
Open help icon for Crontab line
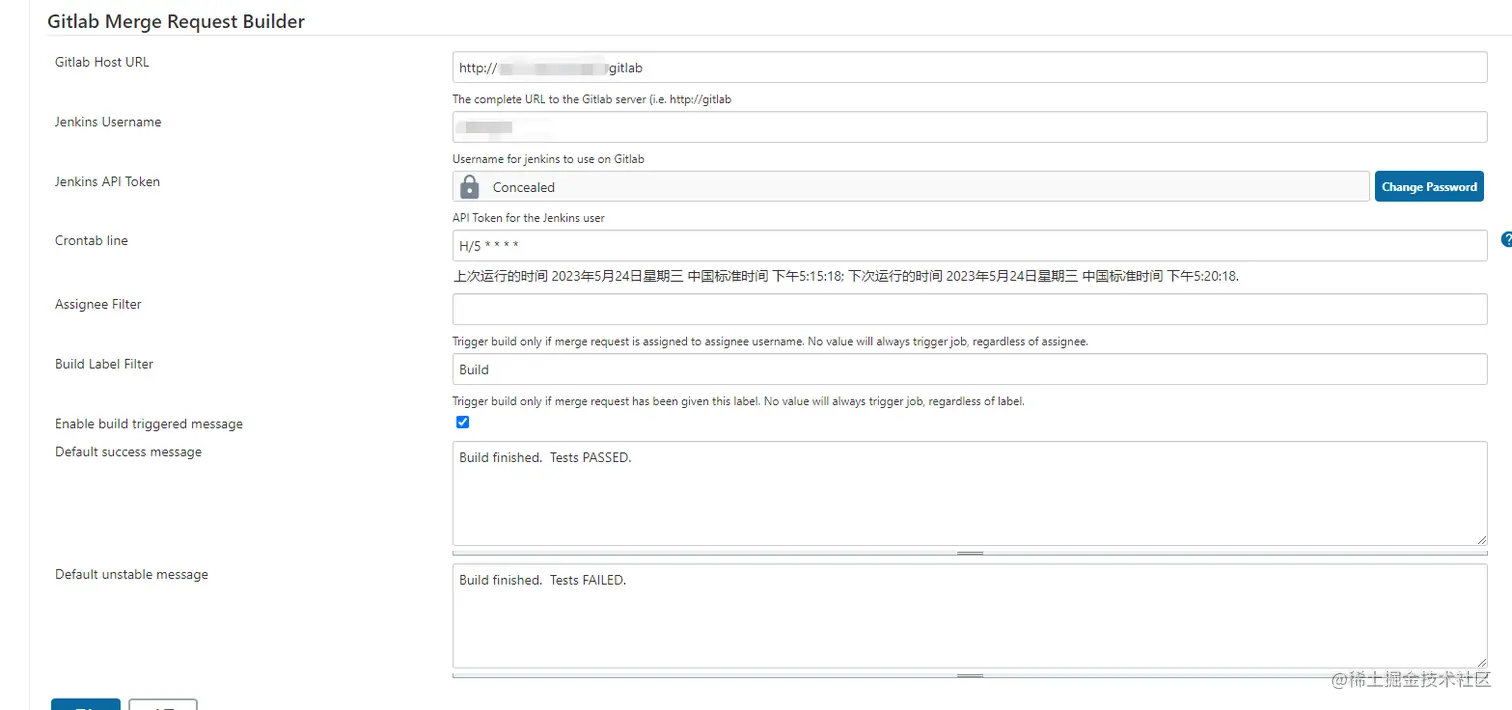1506,240
